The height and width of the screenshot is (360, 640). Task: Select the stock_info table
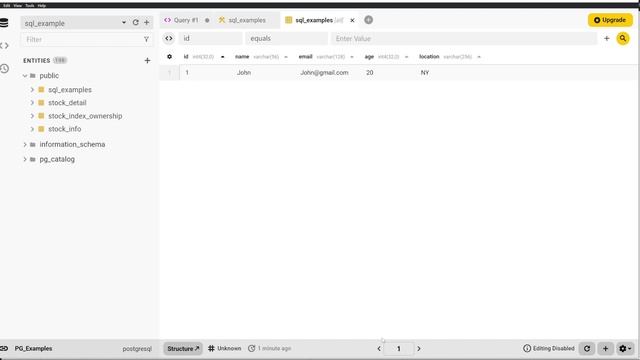point(64,129)
